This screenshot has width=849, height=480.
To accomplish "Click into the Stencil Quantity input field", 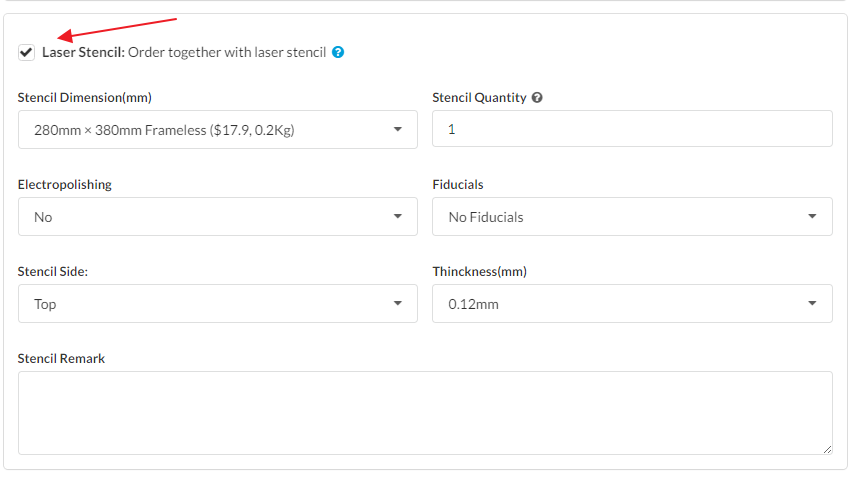I will pos(631,129).
